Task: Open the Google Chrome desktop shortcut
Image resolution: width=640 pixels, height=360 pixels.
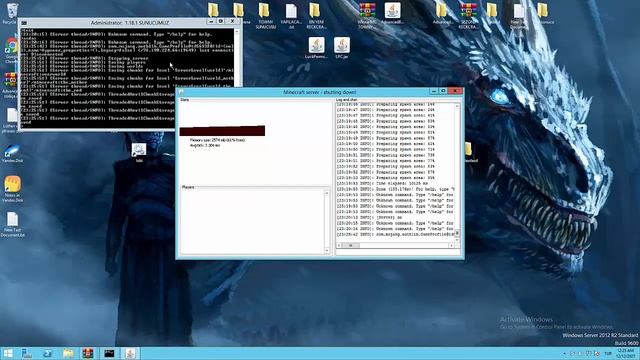Action: click(11, 50)
